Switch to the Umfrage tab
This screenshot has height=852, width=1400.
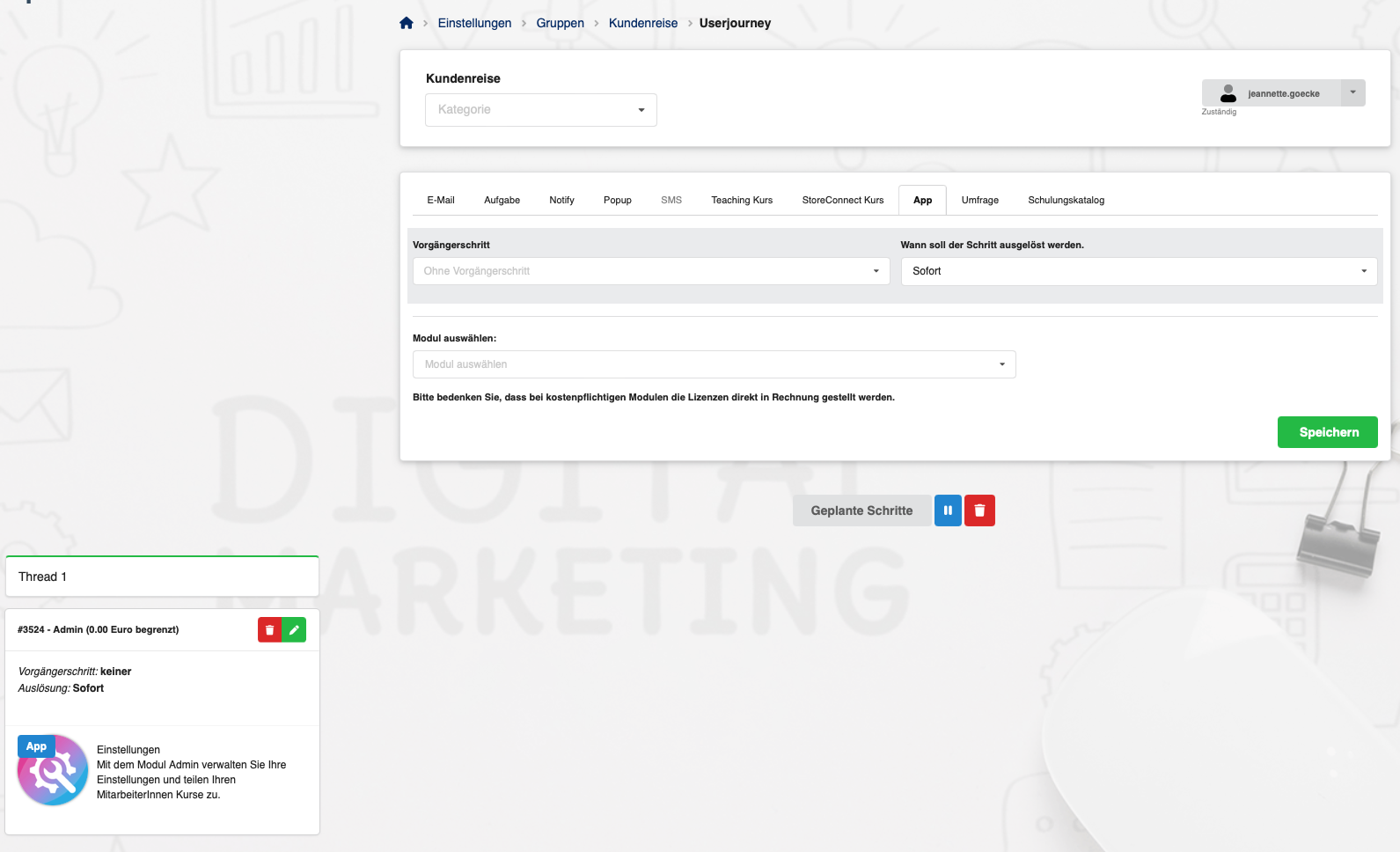point(980,200)
